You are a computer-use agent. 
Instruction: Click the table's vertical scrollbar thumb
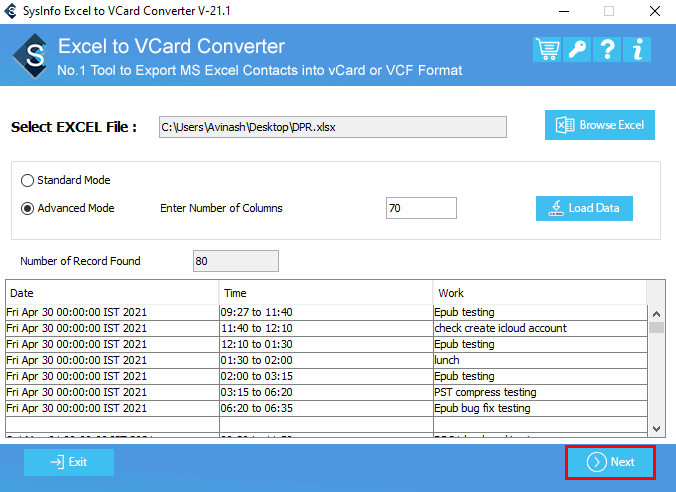click(657, 328)
